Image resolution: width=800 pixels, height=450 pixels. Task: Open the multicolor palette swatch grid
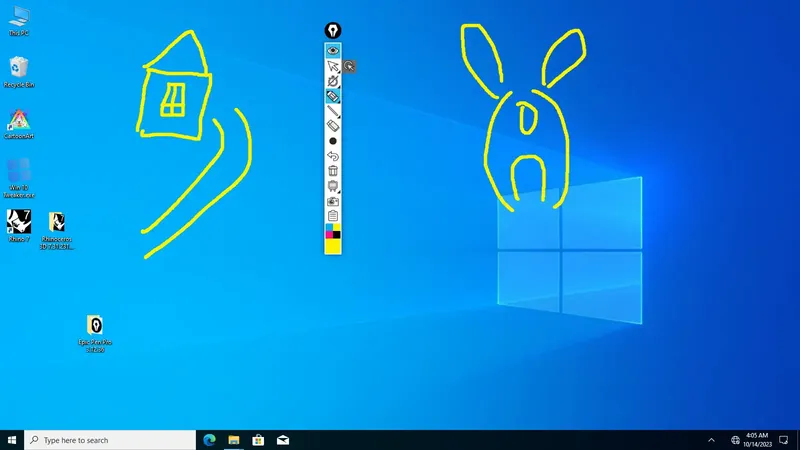click(x=333, y=231)
